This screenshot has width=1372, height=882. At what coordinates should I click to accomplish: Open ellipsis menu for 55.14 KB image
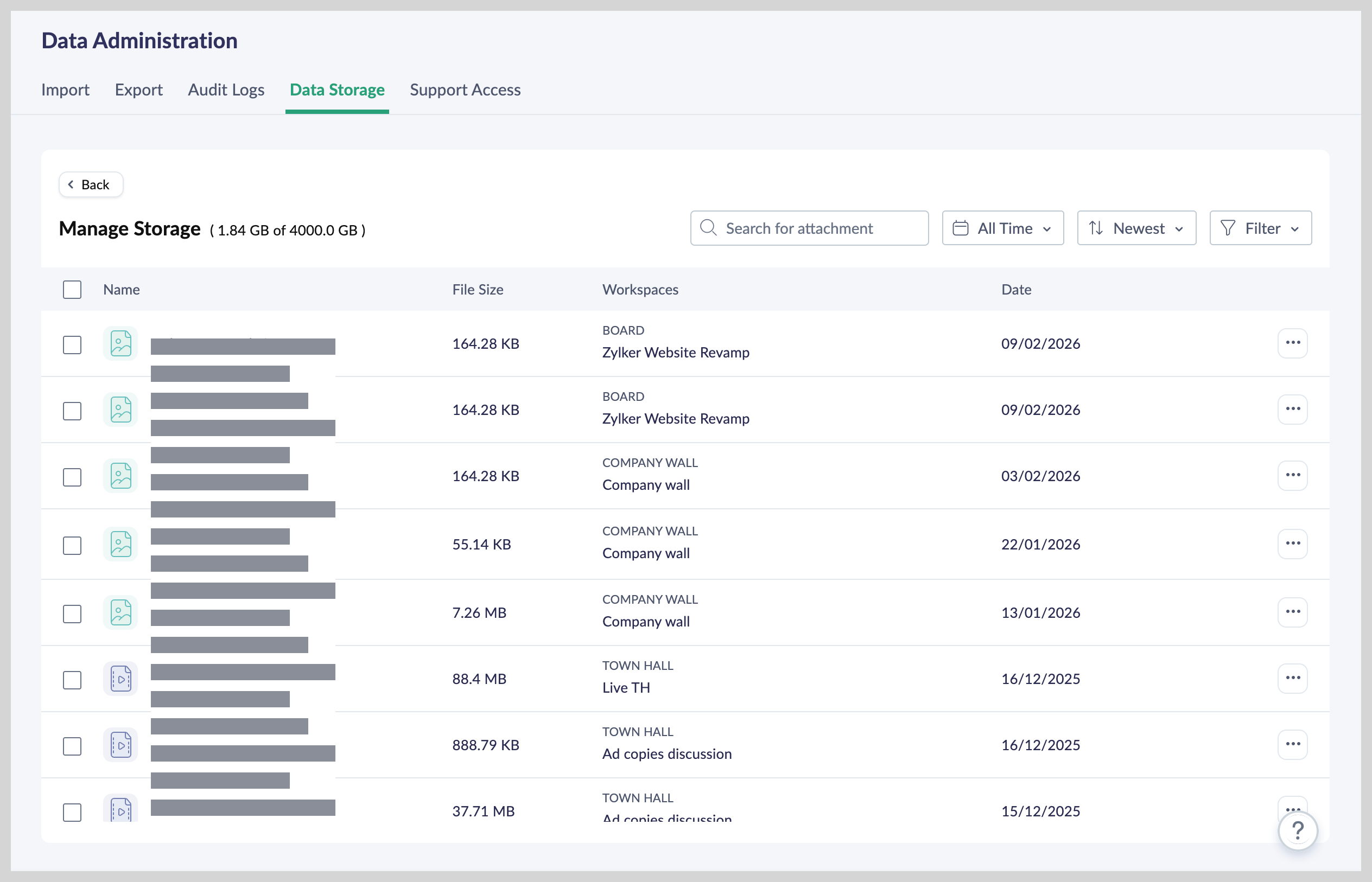click(1292, 544)
